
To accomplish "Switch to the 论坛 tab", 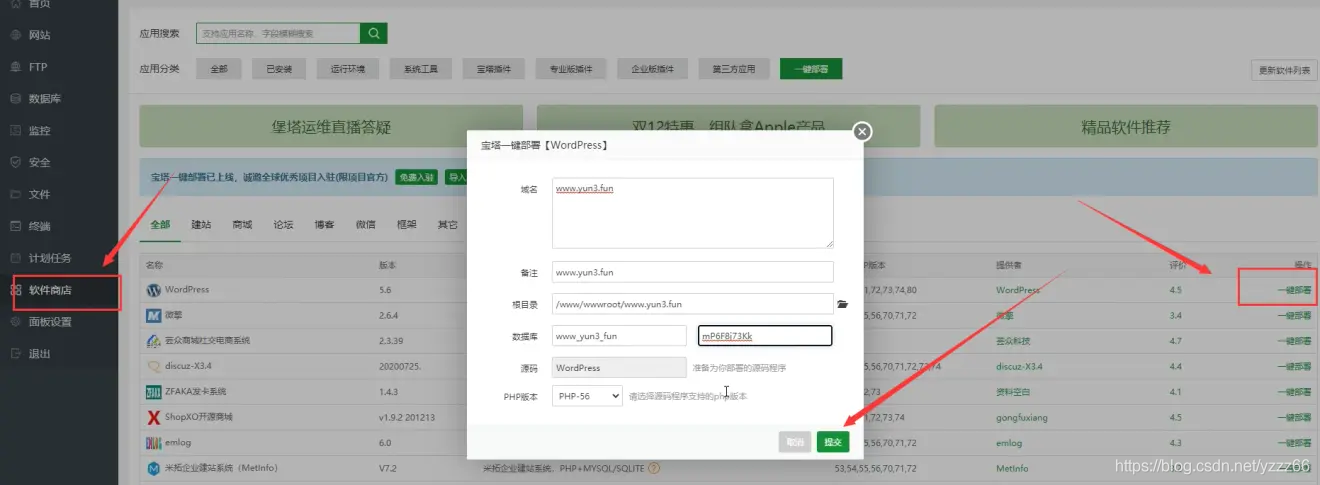I will coord(283,225).
